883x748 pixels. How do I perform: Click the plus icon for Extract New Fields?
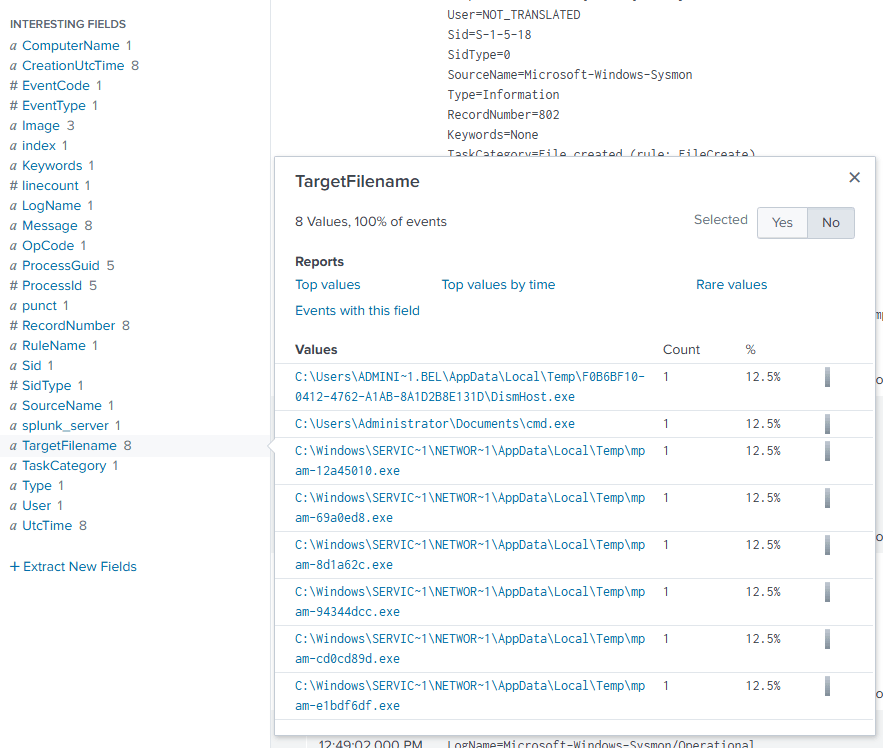[x=14, y=567]
